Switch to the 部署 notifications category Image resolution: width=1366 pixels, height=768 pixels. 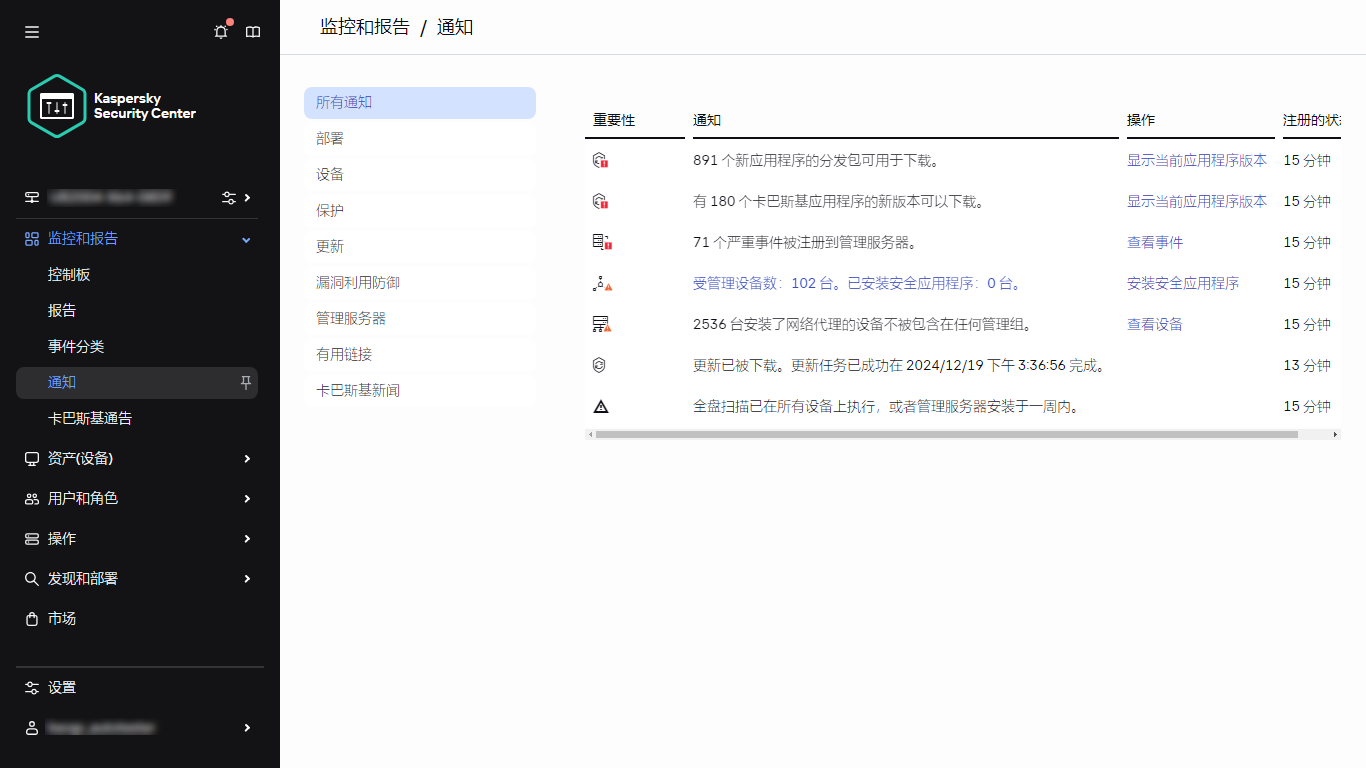point(330,138)
